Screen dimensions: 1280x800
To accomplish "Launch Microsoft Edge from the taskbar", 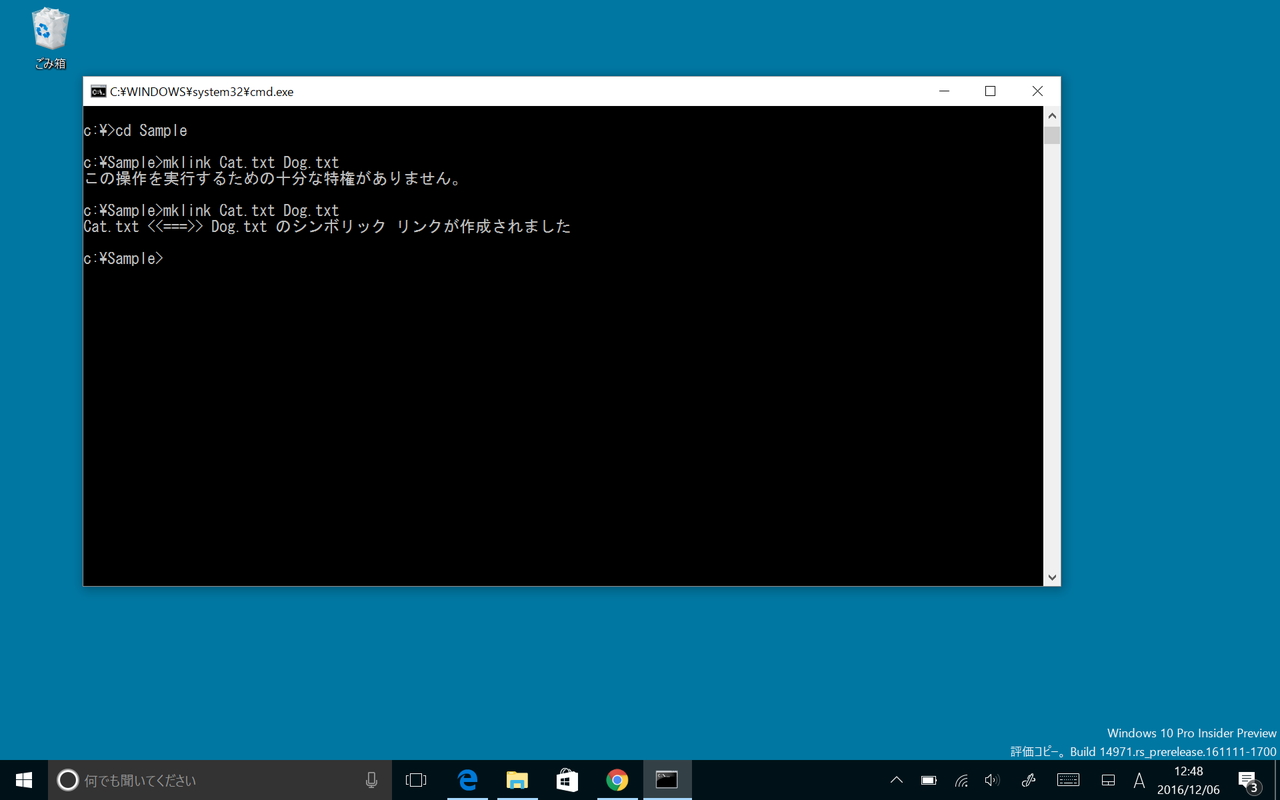I will click(x=467, y=780).
